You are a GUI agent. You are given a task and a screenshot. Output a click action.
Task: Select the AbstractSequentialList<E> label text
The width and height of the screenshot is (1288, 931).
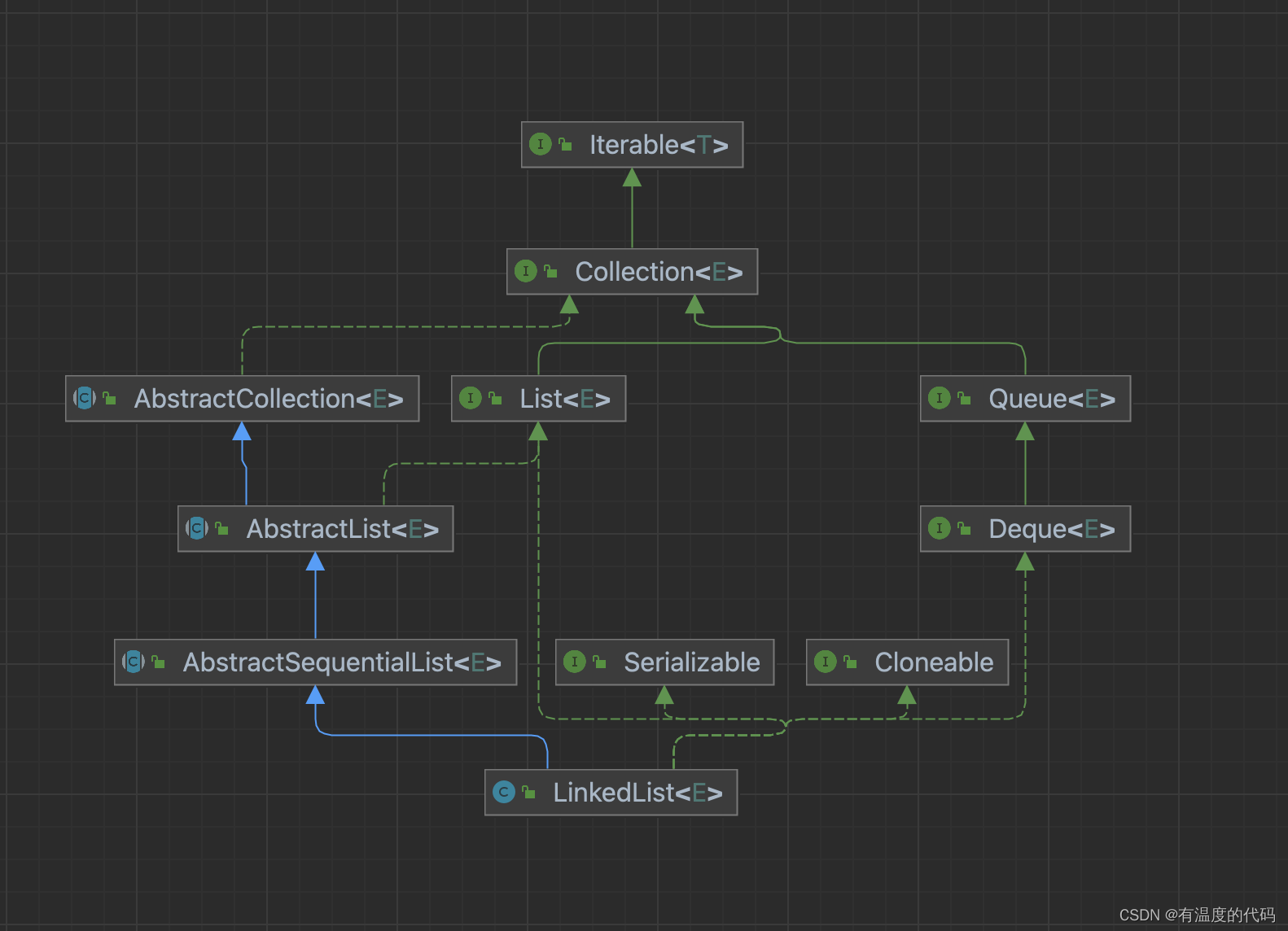(342, 662)
